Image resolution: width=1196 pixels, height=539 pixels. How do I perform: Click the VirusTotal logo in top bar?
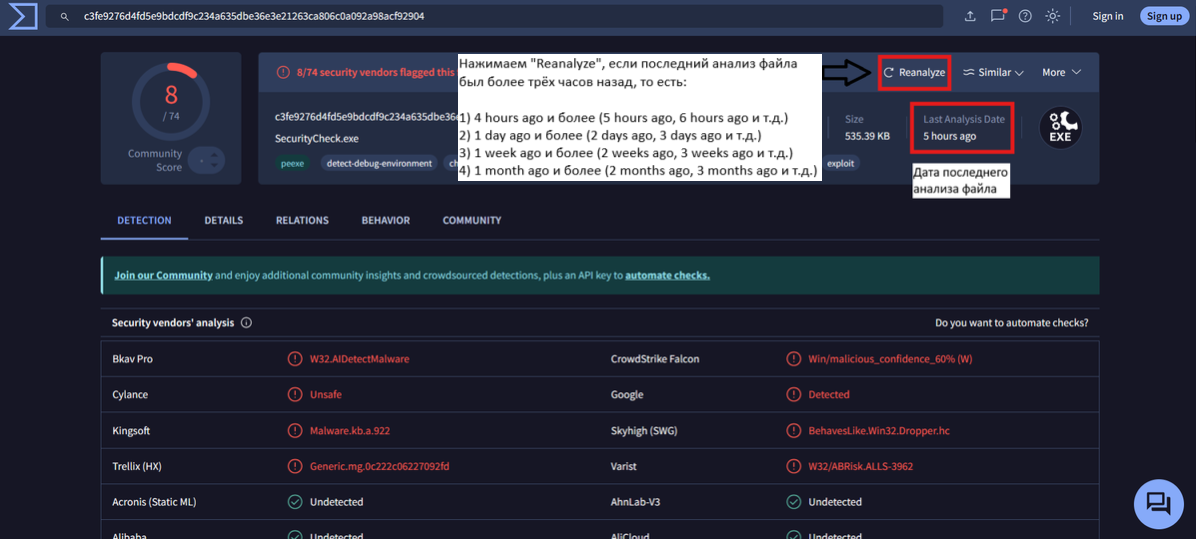click(x=23, y=16)
